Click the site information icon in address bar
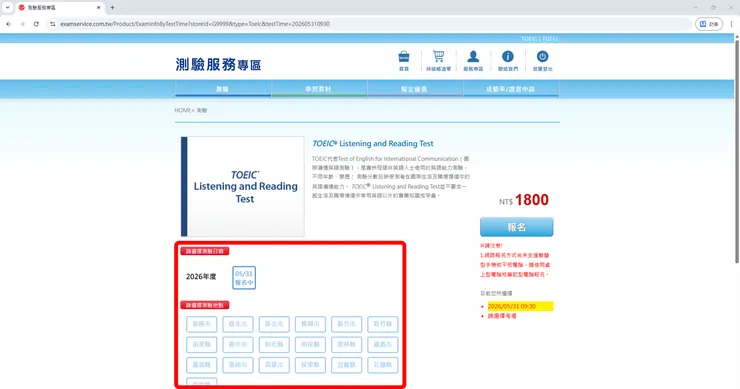The width and height of the screenshot is (740, 389). 52,24
